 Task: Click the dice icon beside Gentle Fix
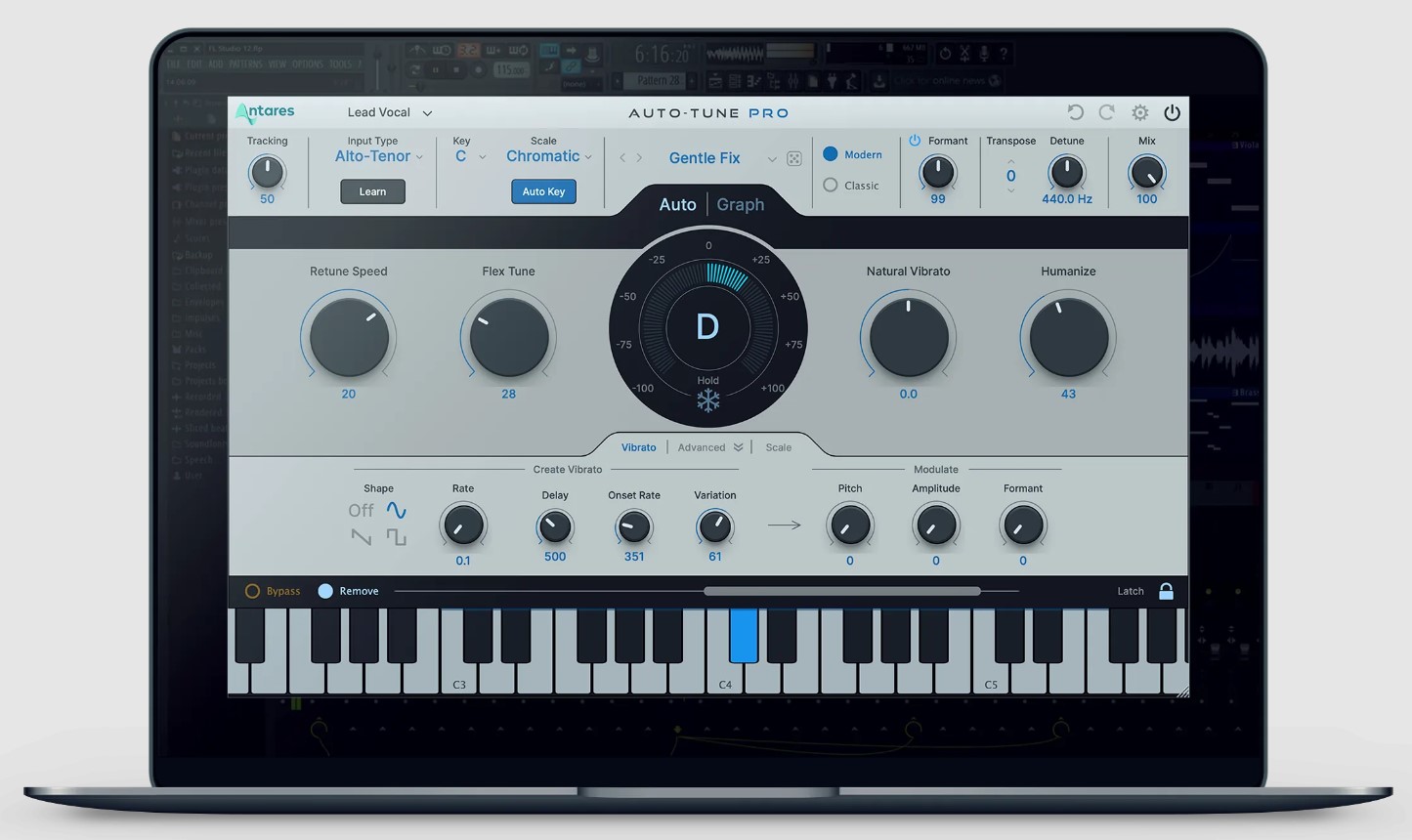click(794, 158)
